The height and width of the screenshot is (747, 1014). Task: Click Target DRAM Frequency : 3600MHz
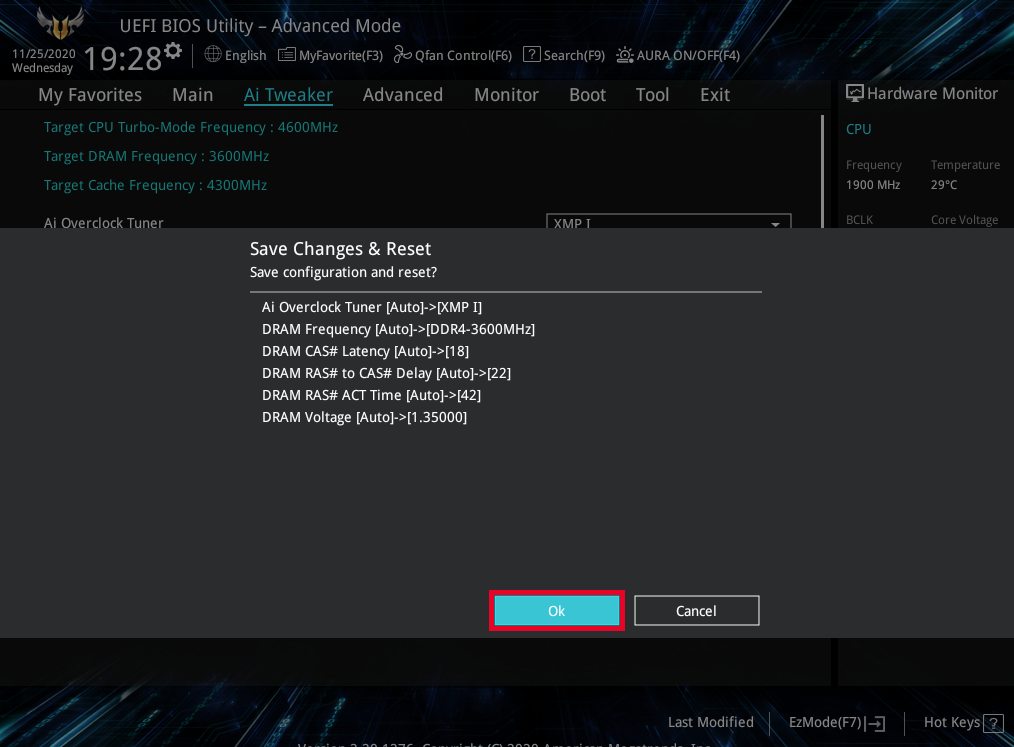pyautogui.click(x=156, y=157)
